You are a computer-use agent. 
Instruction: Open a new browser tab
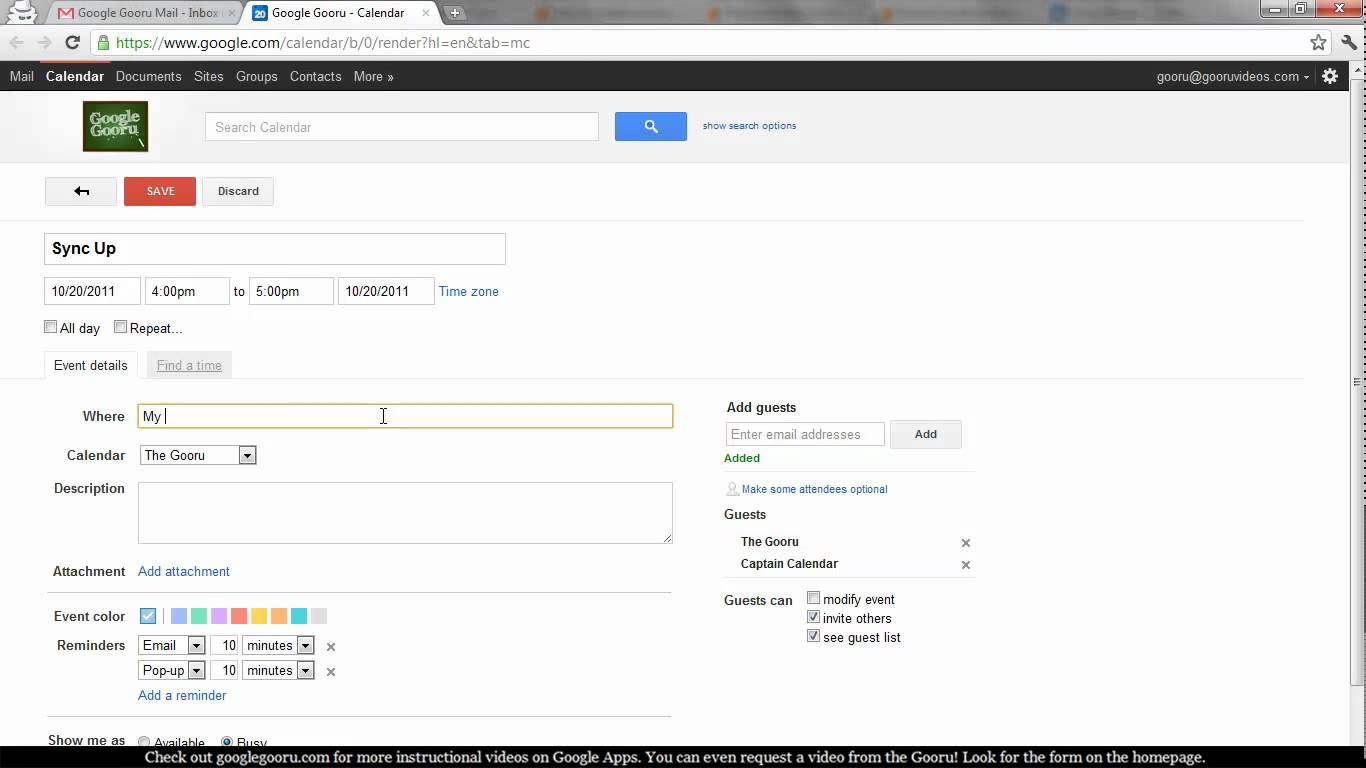point(455,13)
